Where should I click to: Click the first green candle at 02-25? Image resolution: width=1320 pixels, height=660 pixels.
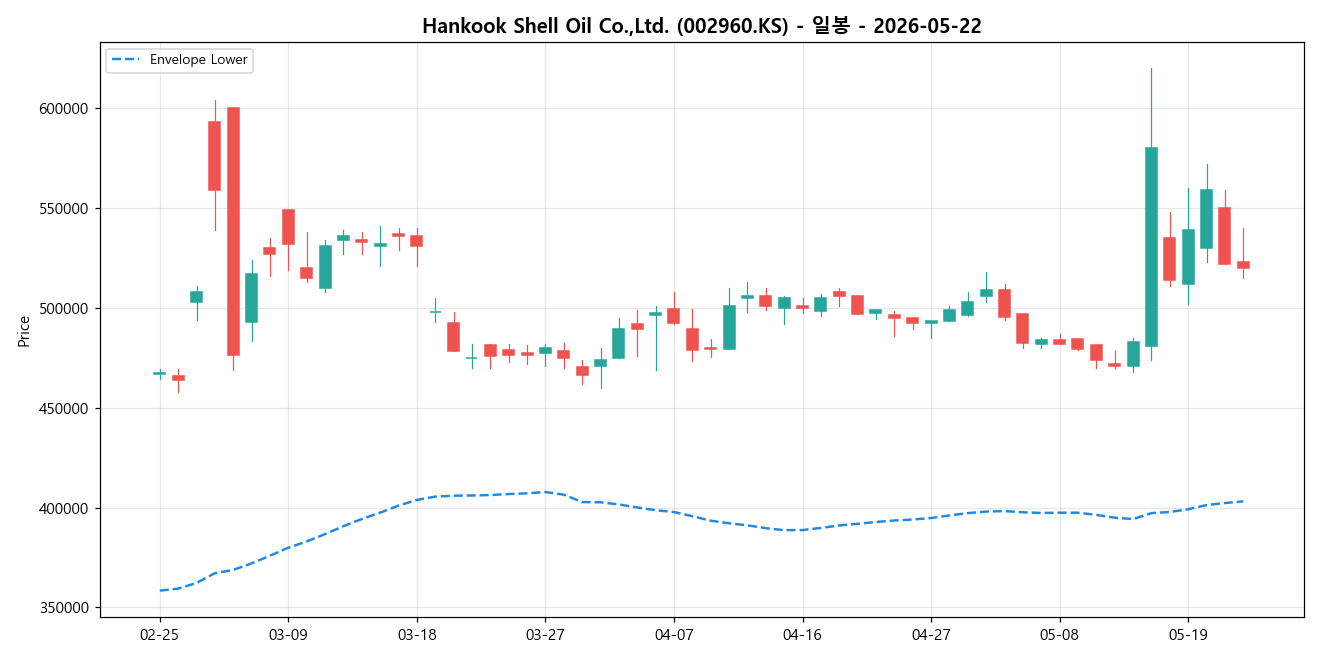159,373
